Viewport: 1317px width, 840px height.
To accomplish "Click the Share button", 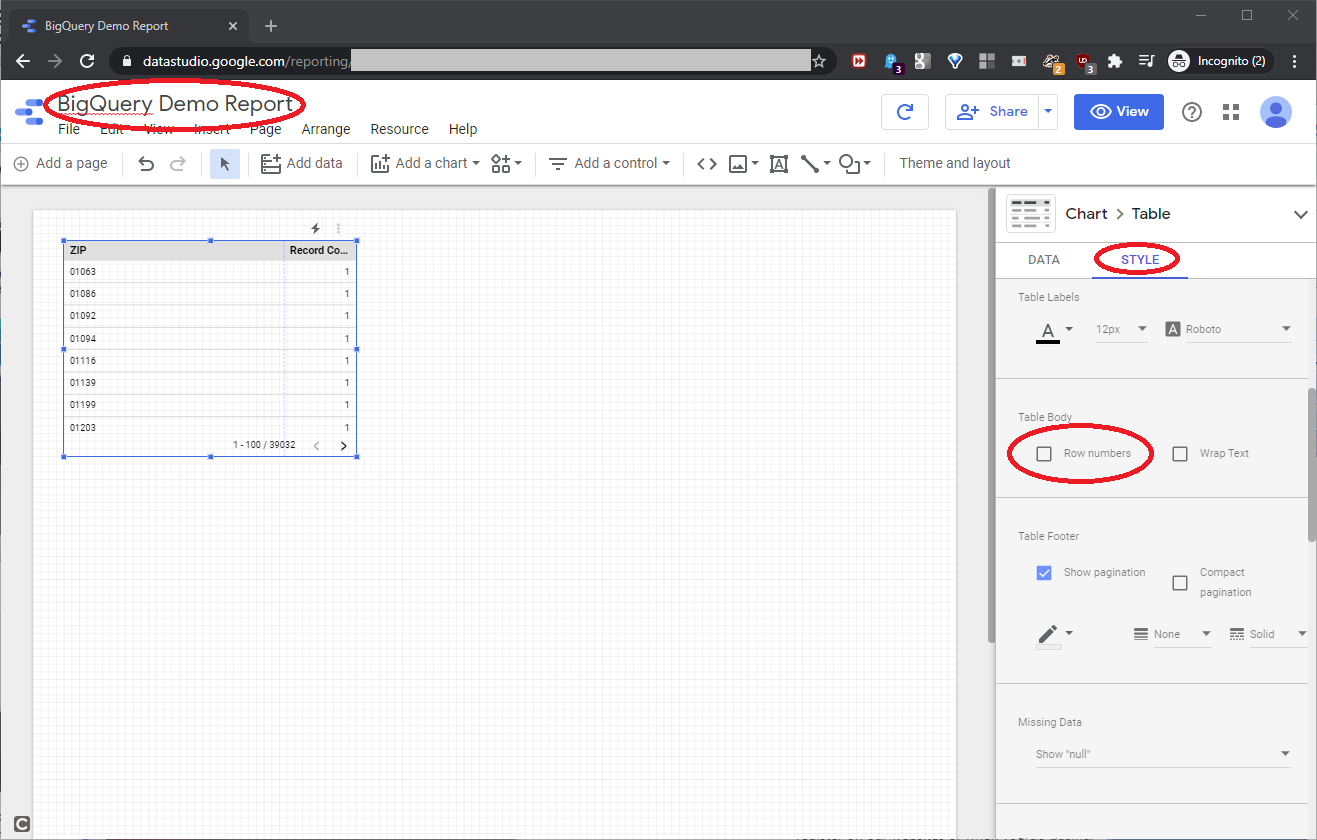I will click(x=992, y=112).
